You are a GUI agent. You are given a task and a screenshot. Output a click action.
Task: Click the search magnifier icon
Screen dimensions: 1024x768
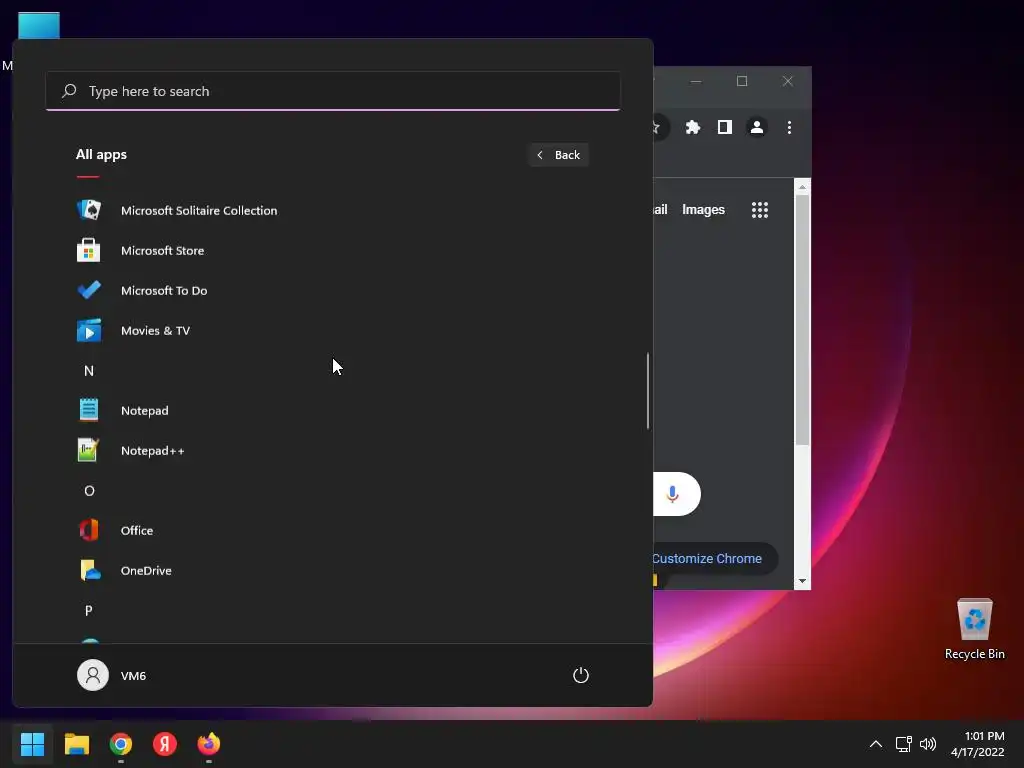coord(69,91)
